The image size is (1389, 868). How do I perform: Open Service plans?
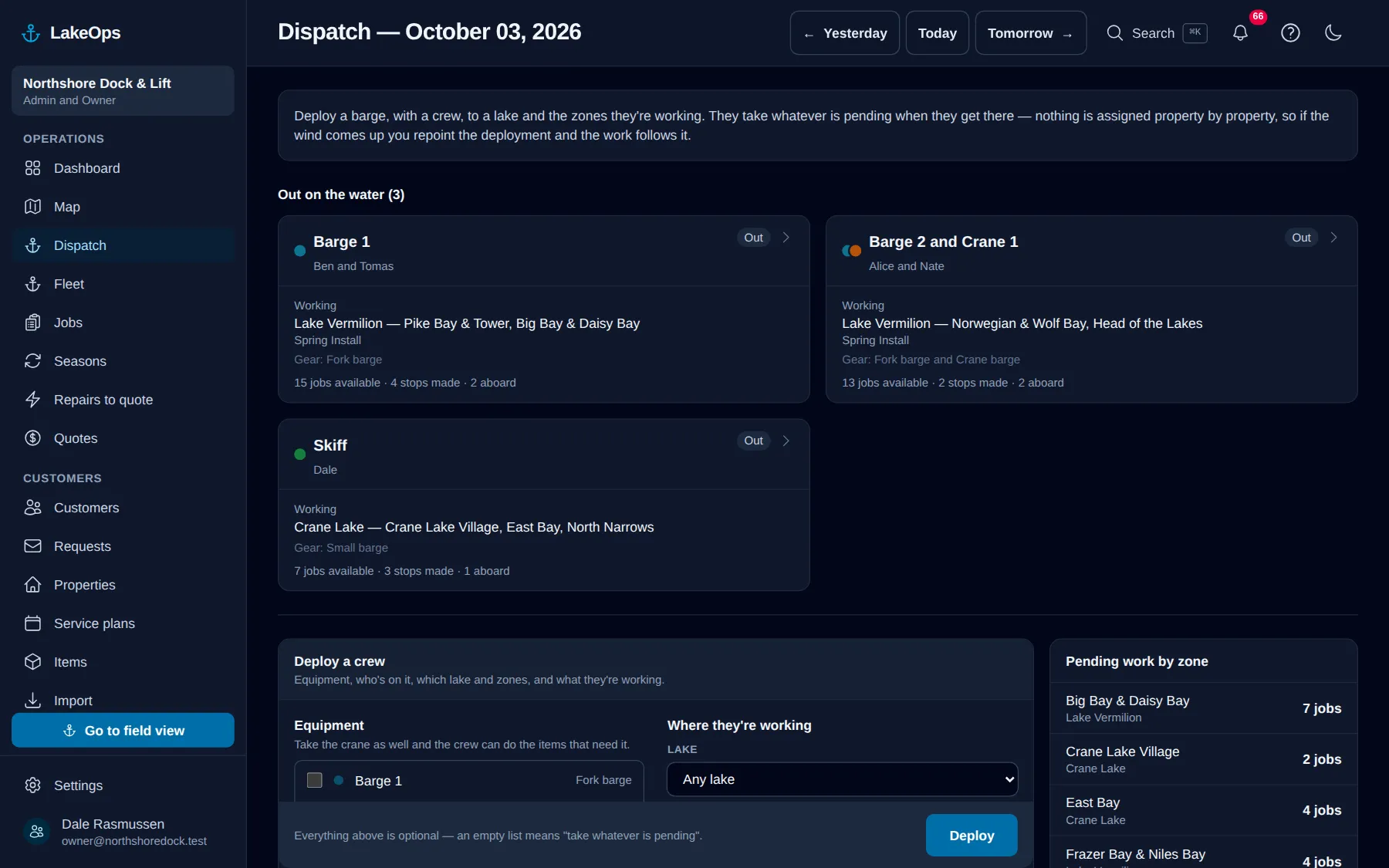click(123, 623)
